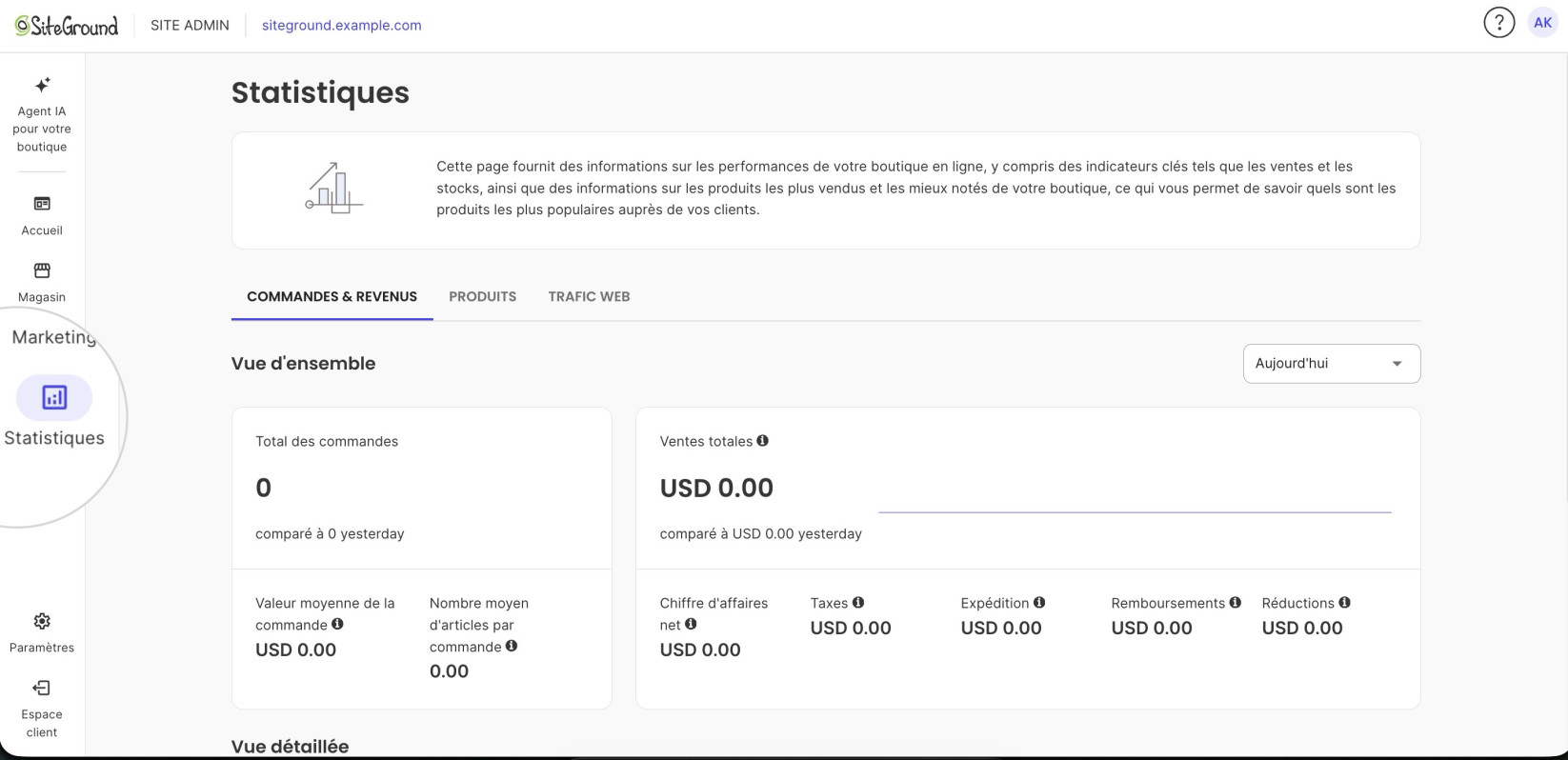Open the AK user avatar
Screen dimensions: 1568x760
tap(1542, 23)
